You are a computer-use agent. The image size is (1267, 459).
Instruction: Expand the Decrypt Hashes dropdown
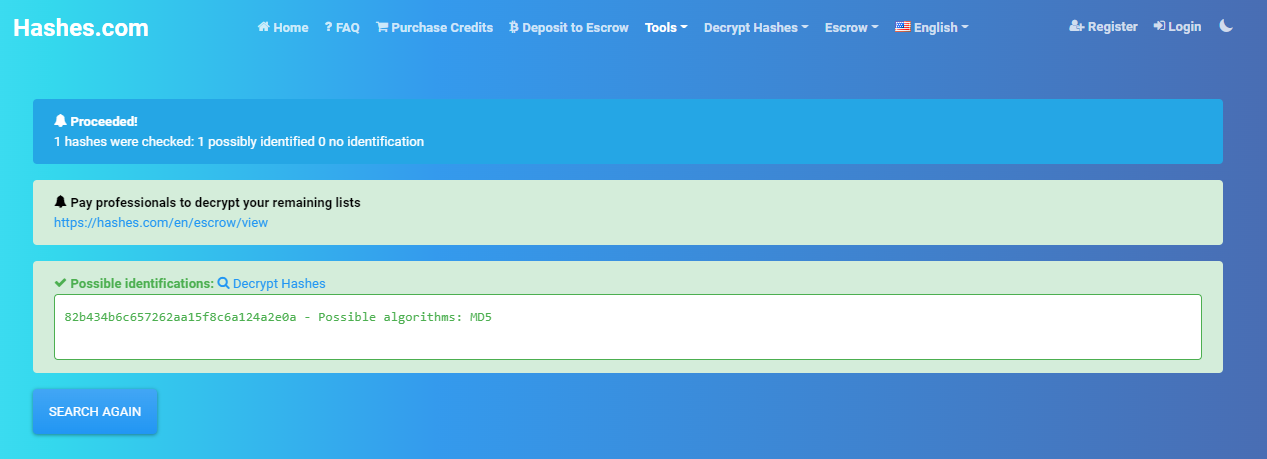click(757, 27)
